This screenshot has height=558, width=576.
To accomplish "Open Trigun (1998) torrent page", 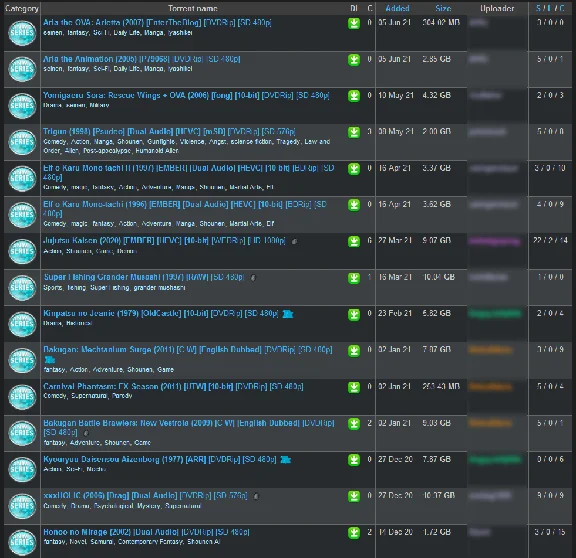I will [169, 132].
